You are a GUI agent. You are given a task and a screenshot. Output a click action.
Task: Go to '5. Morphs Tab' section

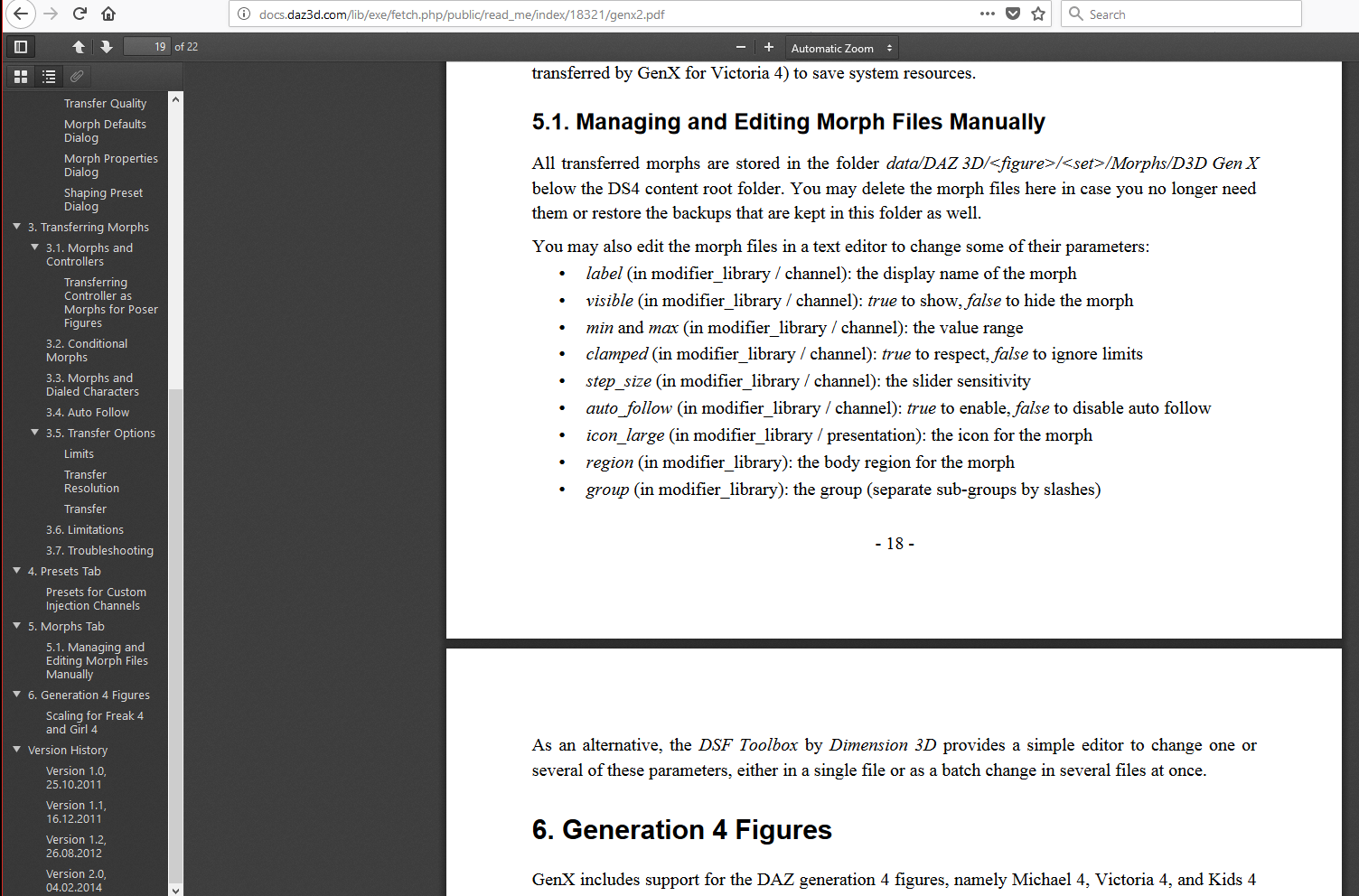(x=66, y=627)
